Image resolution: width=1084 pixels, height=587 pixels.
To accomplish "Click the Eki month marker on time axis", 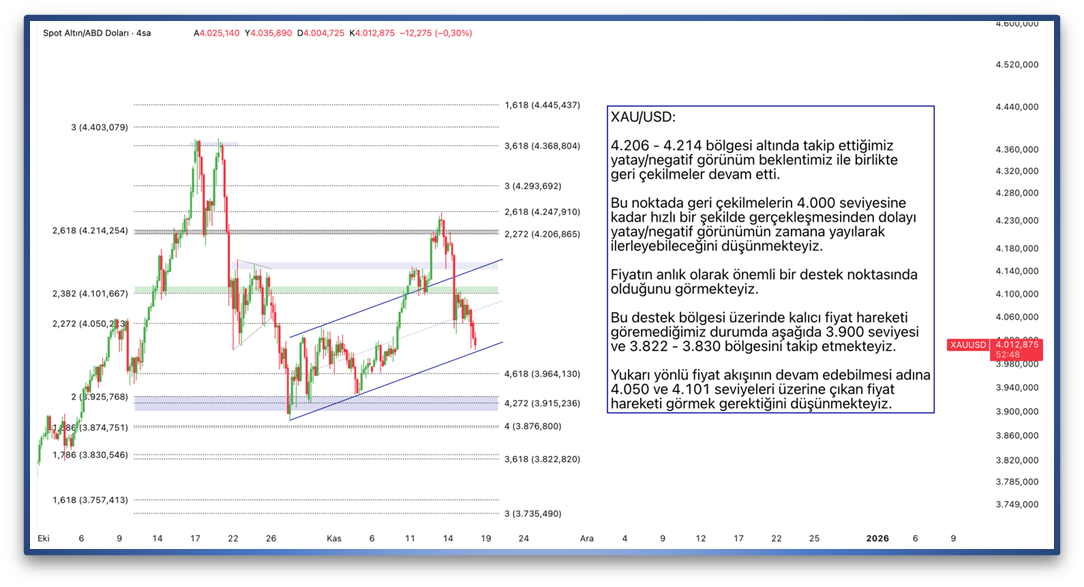I will point(44,538).
